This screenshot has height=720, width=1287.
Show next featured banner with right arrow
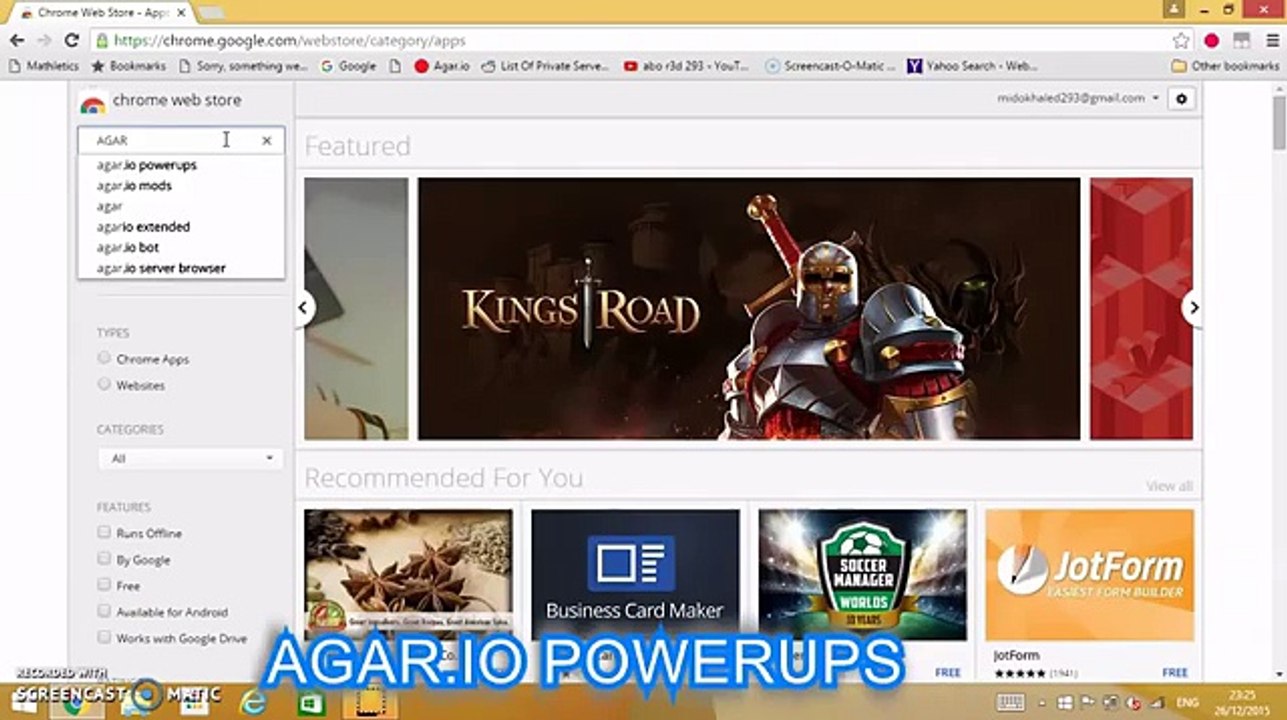[1191, 308]
